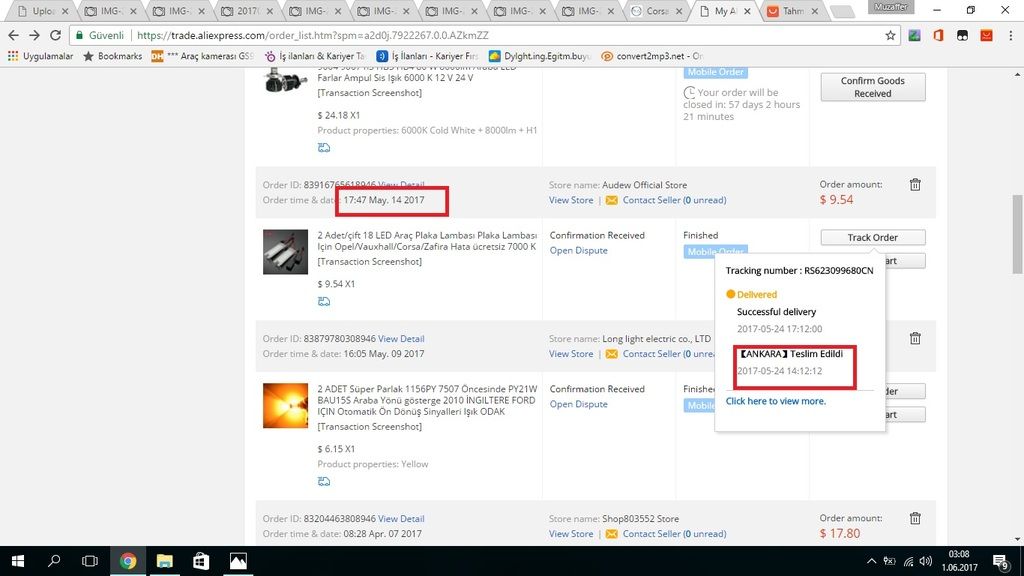Open the İş ilanları & Kariyer bookmark
Screen dimensions: 1024x576
pos(315,56)
